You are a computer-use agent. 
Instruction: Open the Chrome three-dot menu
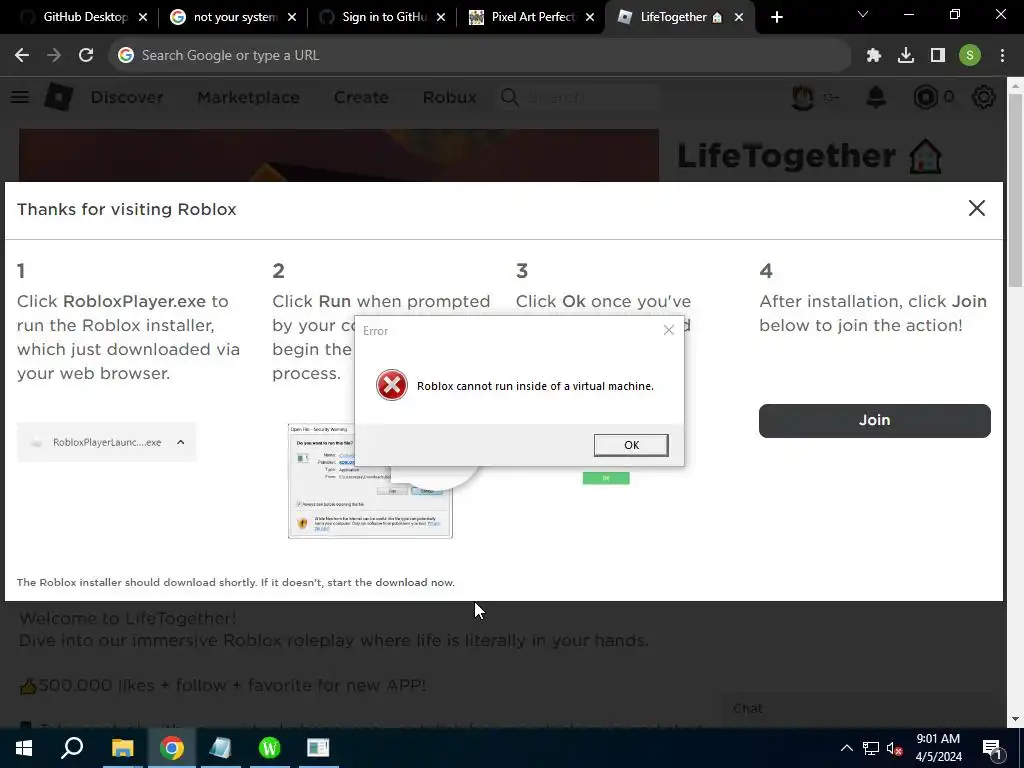pyautogui.click(x=1002, y=56)
